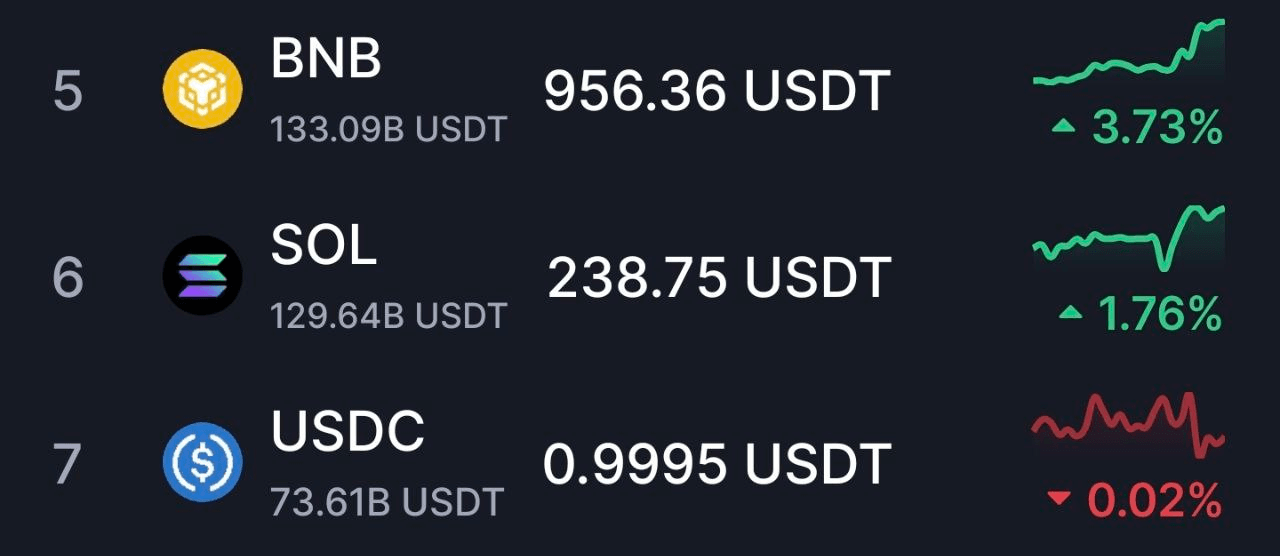This screenshot has width=1280, height=556.
Task: Select the USDC coin name
Action: pos(348,431)
